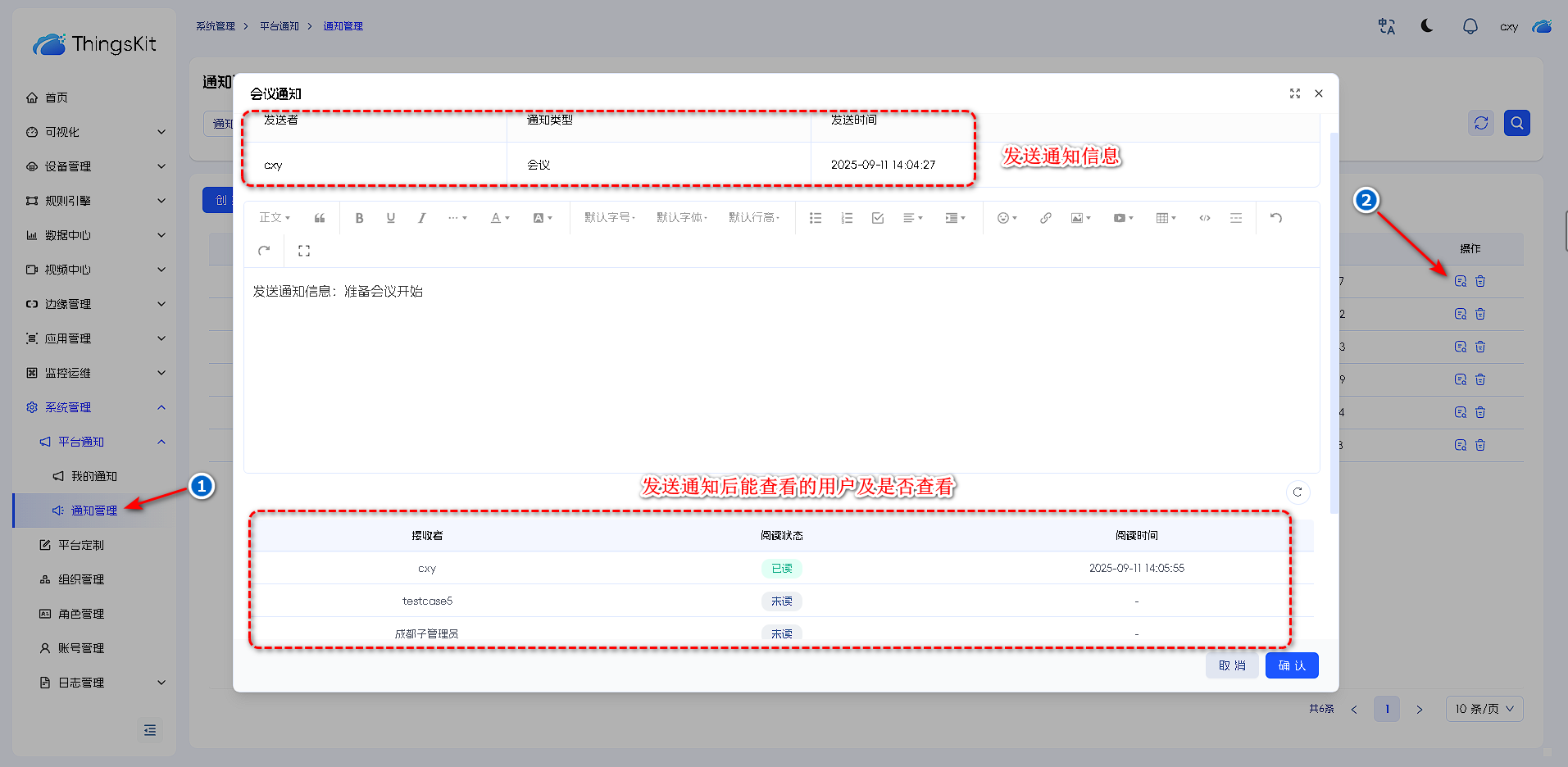Screen dimensions: 1568x767
Task: Click the undo arrow in editor
Action: click(x=1275, y=218)
